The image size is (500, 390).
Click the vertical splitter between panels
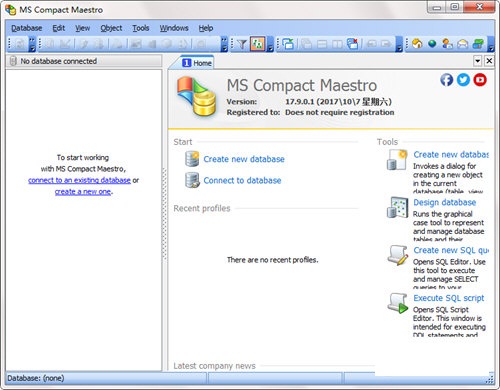click(x=165, y=213)
